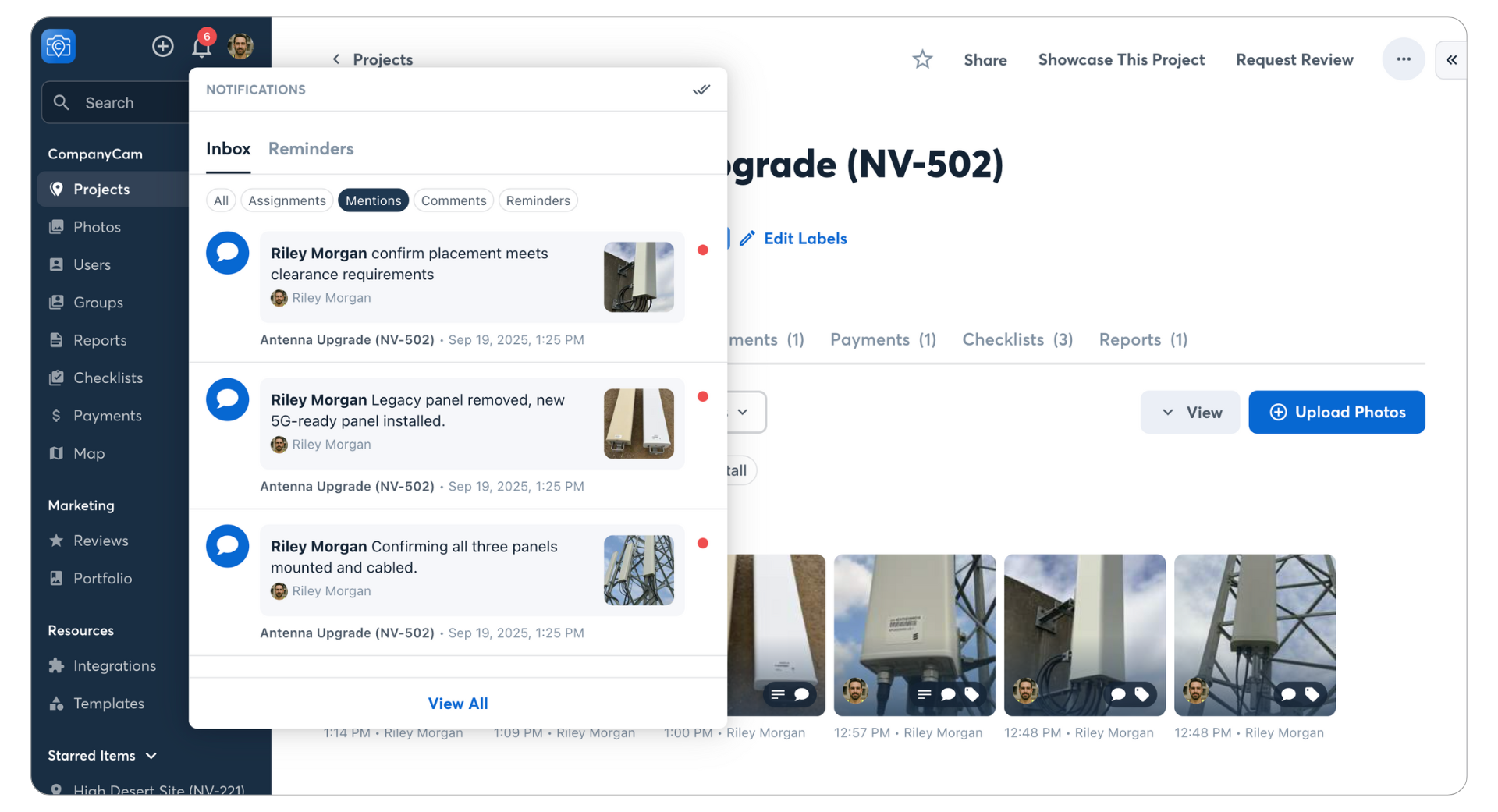This screenshot has width=1498, height=812.
Task: Enable the Comments notification filter
Action: click(453, 200)
